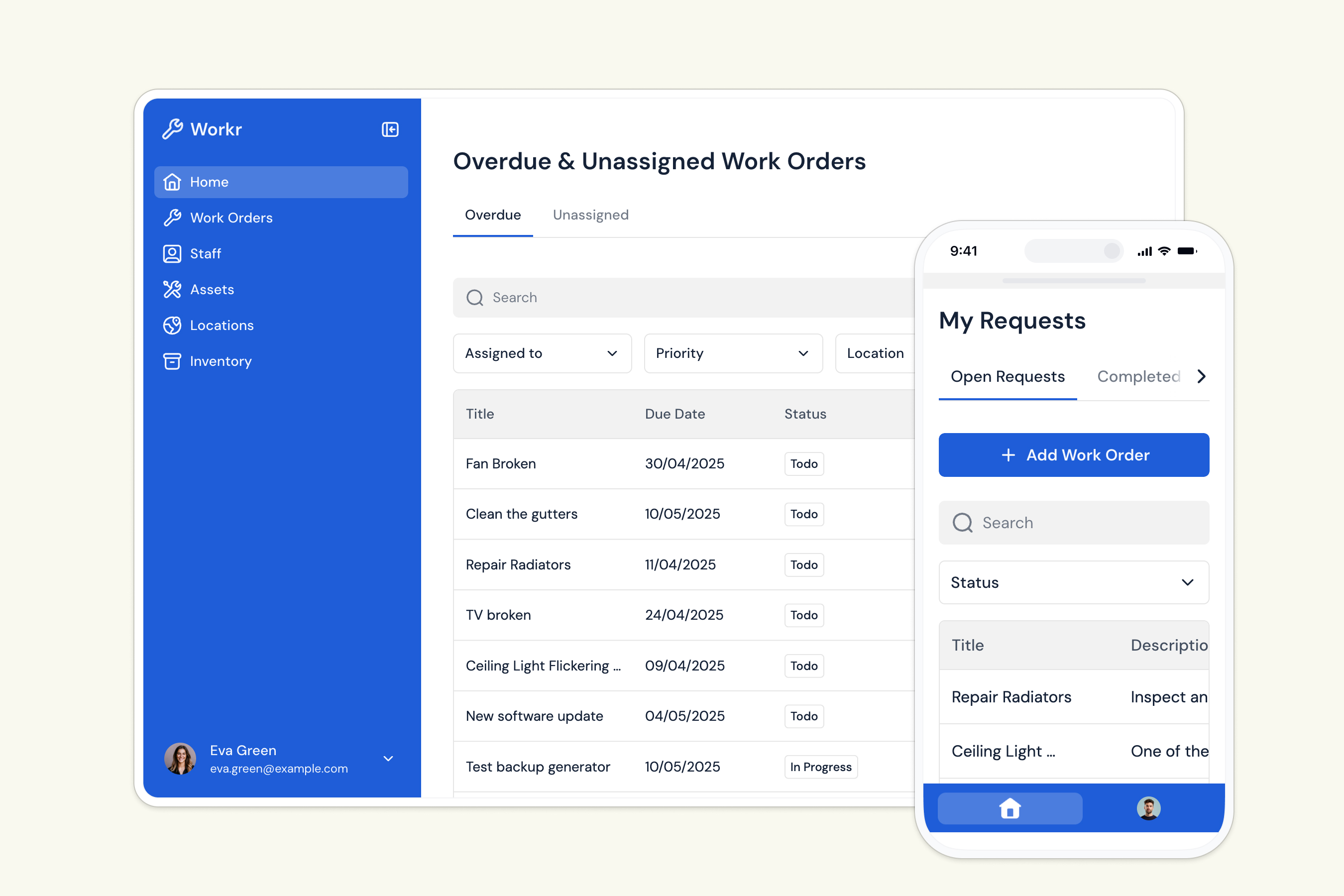Screen dimensions: 1344x896
Task: Click the Inventory archive box icon
Action: pos(172,361)
